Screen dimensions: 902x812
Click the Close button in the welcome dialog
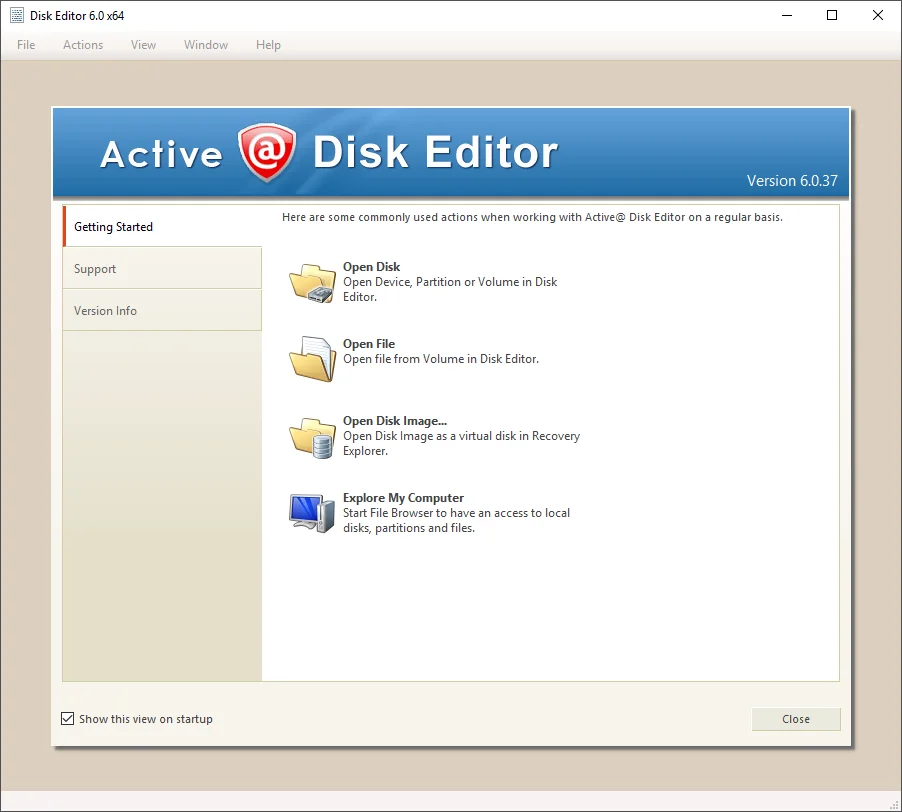(796, 719)
